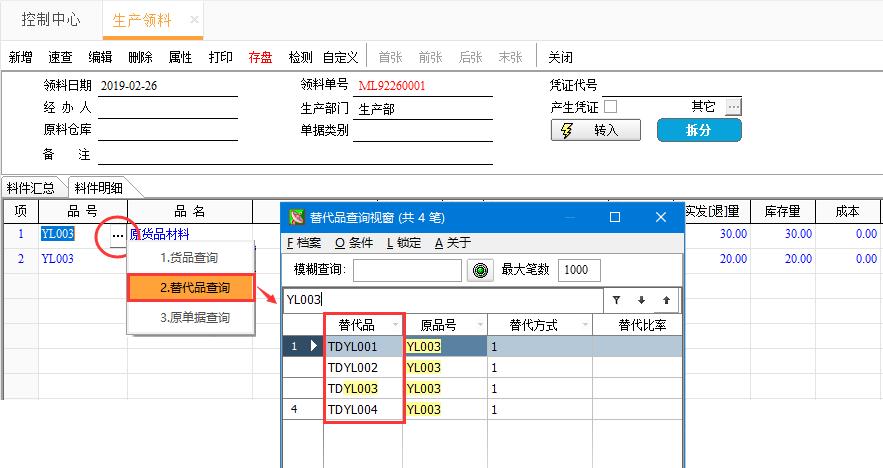The width and height of the screenshot is (883, 468).
Task: Click the up arrow in search bar
Action: 666,299
